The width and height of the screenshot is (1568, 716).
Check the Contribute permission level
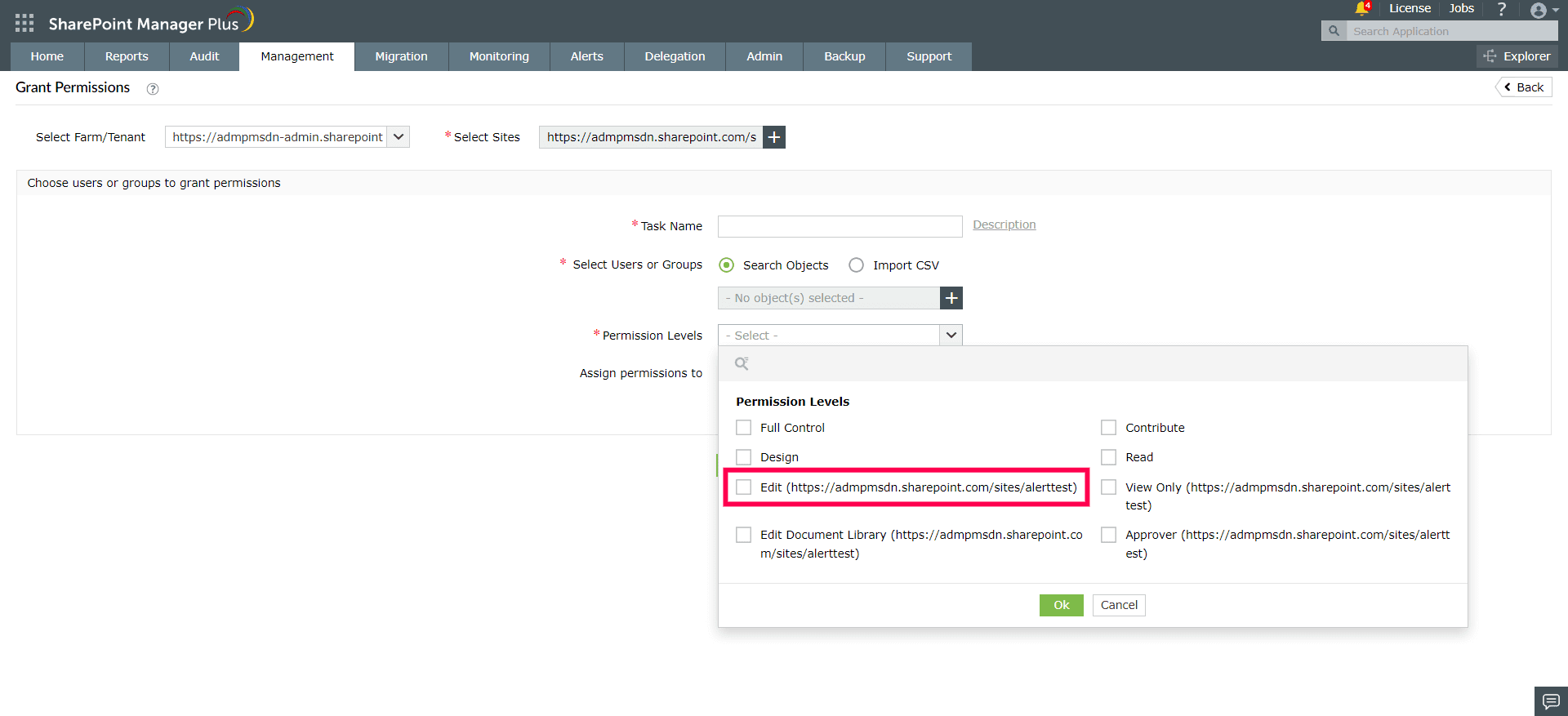[x=1108, y=428]
